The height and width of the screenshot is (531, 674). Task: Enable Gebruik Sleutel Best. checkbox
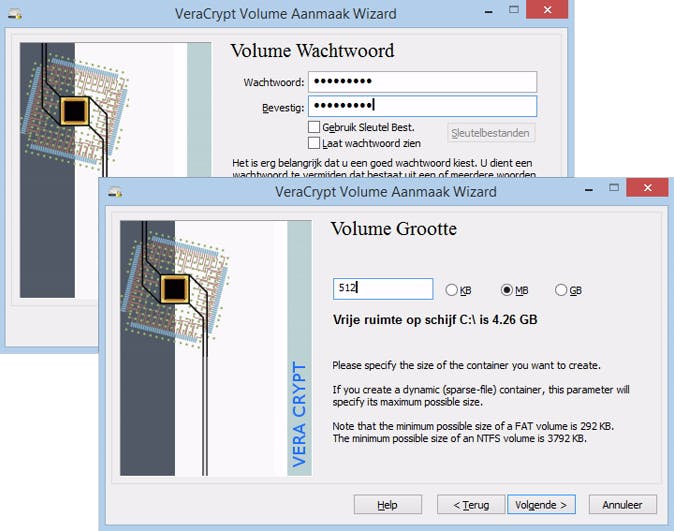point(314,127)
